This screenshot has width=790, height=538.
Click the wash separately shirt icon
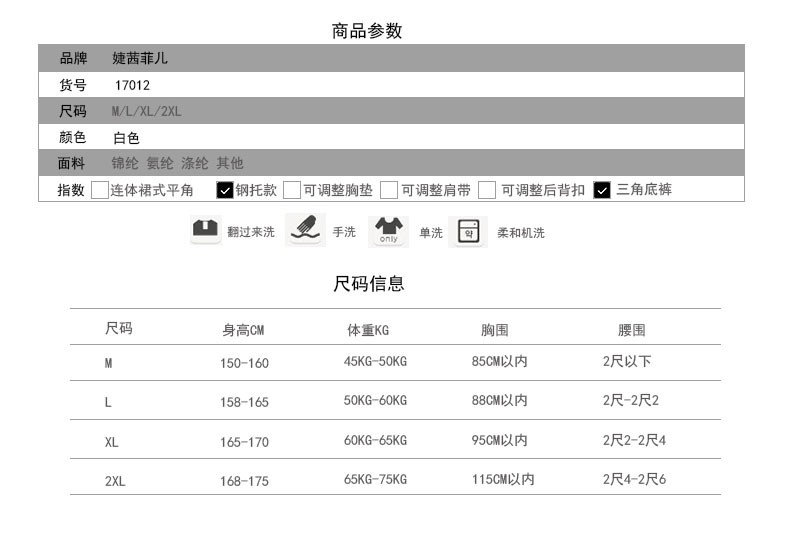coord(389,231)
